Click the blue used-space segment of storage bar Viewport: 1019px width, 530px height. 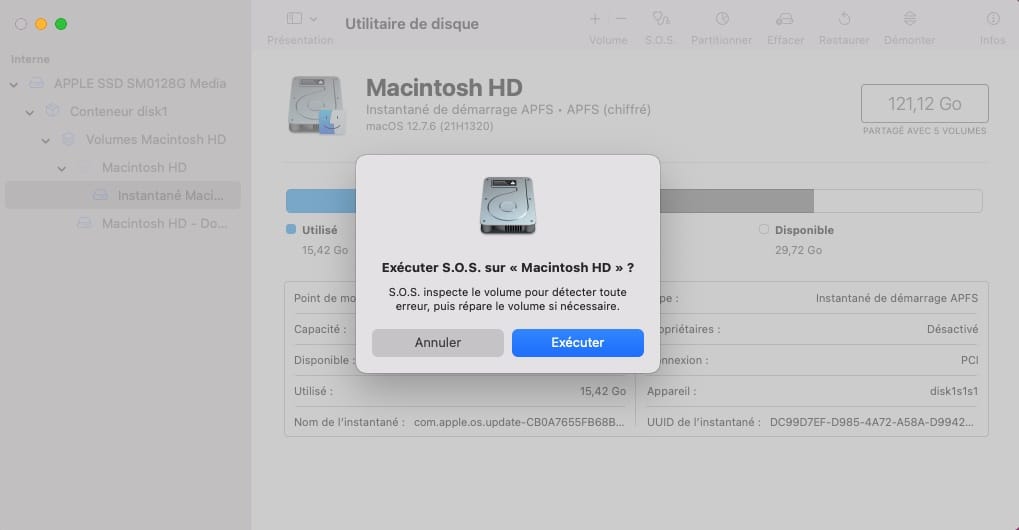(x=320, y=201)
